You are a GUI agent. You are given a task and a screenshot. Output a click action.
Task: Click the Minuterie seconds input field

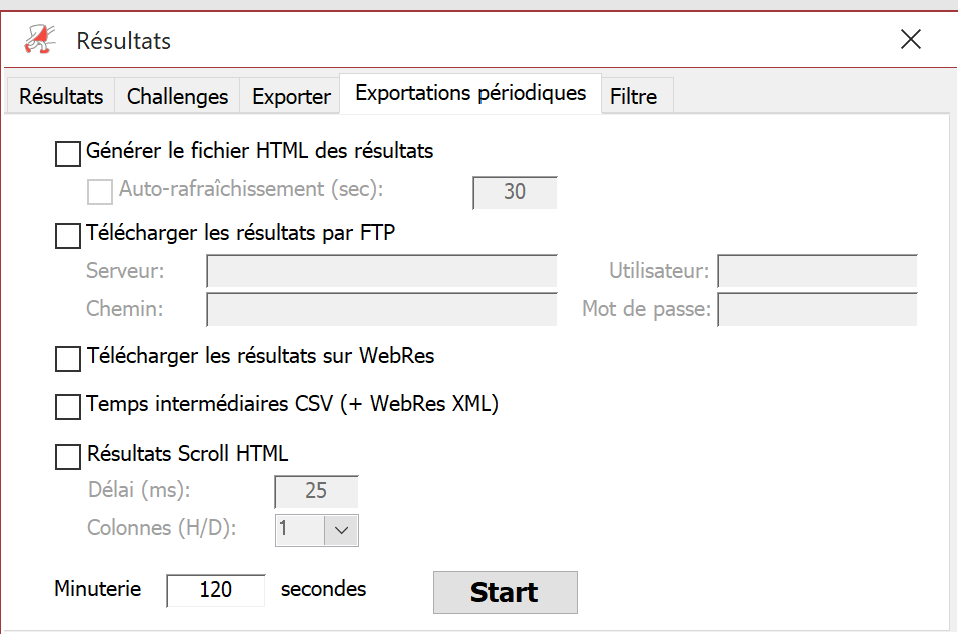216,590
